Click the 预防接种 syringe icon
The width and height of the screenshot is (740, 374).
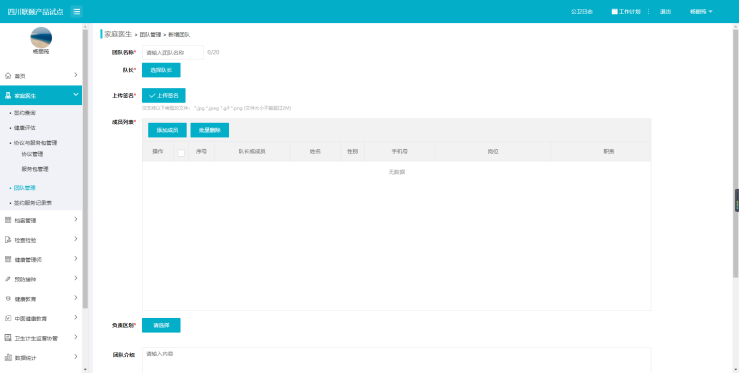8,279
